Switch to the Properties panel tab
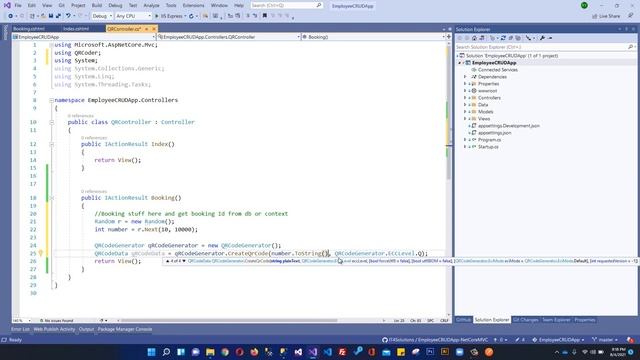The width and height of the screenshot is (640, 360). pyautogui.click(x=584, y=320)
